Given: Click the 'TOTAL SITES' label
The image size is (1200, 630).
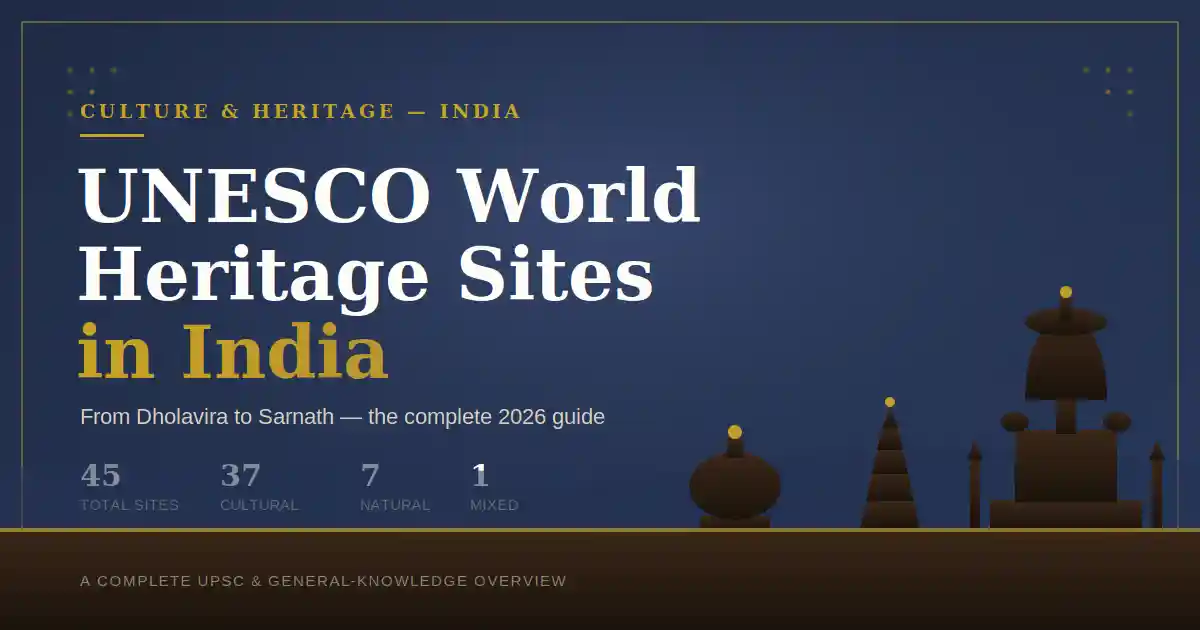Looking at the screenshot, I should [129, 506].
